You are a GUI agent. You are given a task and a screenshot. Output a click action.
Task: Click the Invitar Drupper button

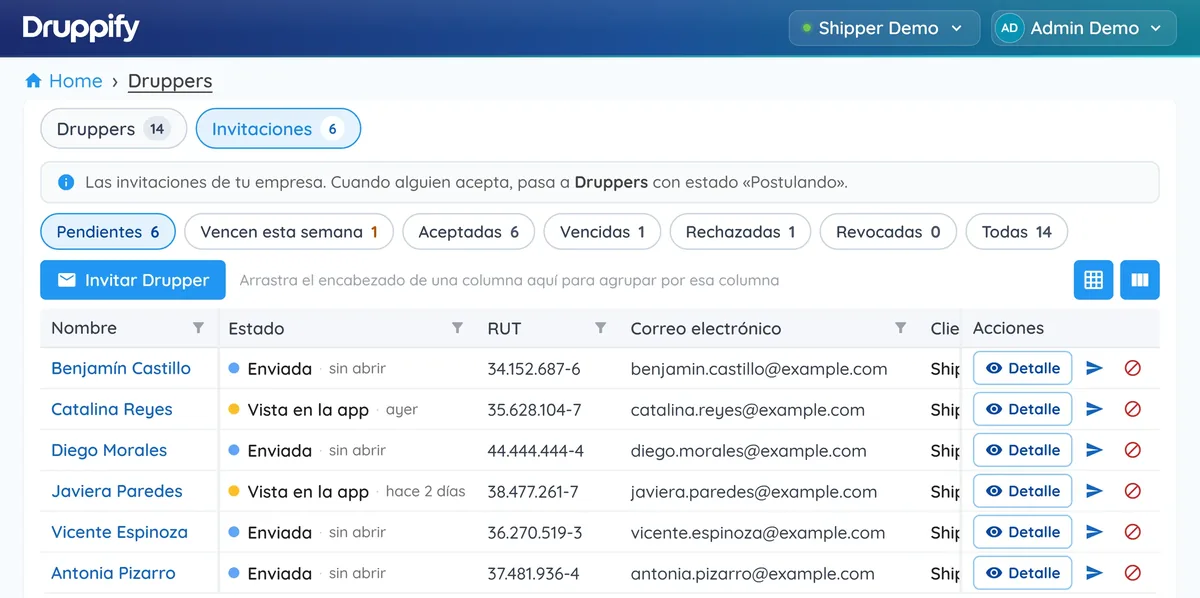(133, 280)
